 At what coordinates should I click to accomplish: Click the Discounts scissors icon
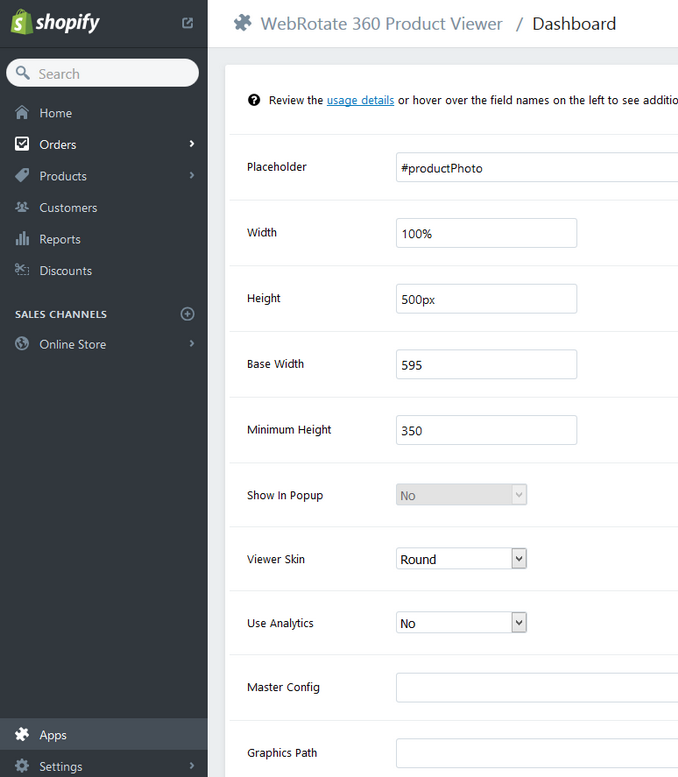click(x=22, y=270)
